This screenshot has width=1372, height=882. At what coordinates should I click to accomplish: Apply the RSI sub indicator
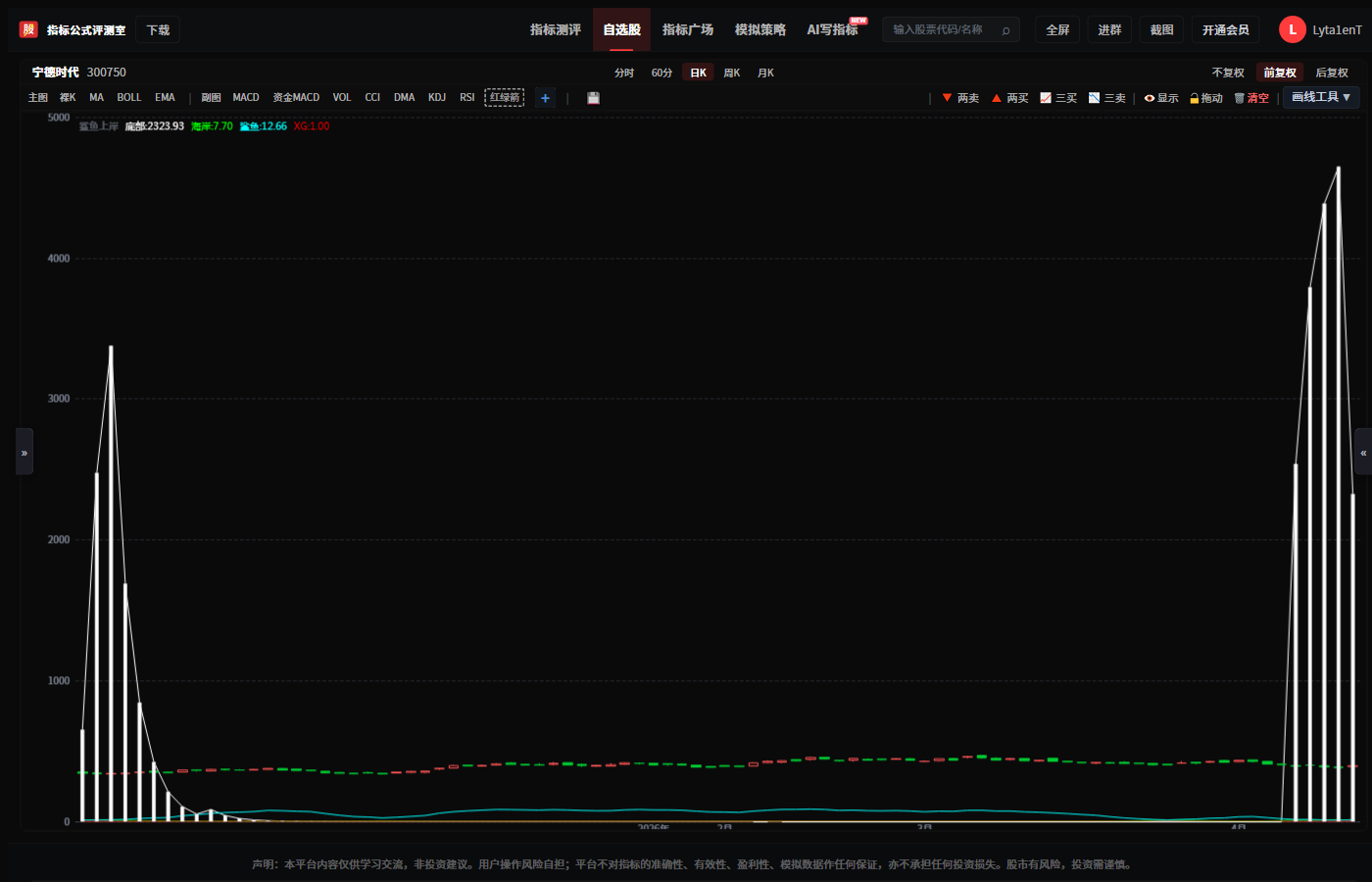point(467,98)
